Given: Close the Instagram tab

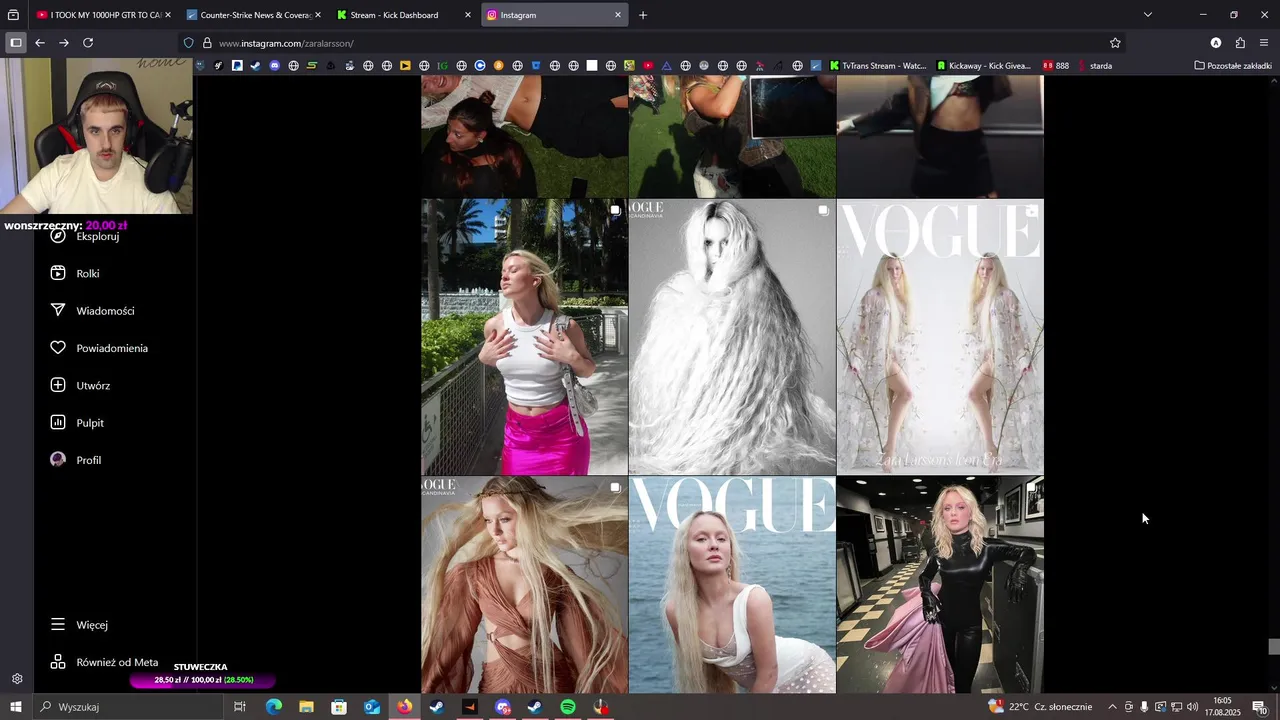Looking at the screenshot, I should click(618, 15).
